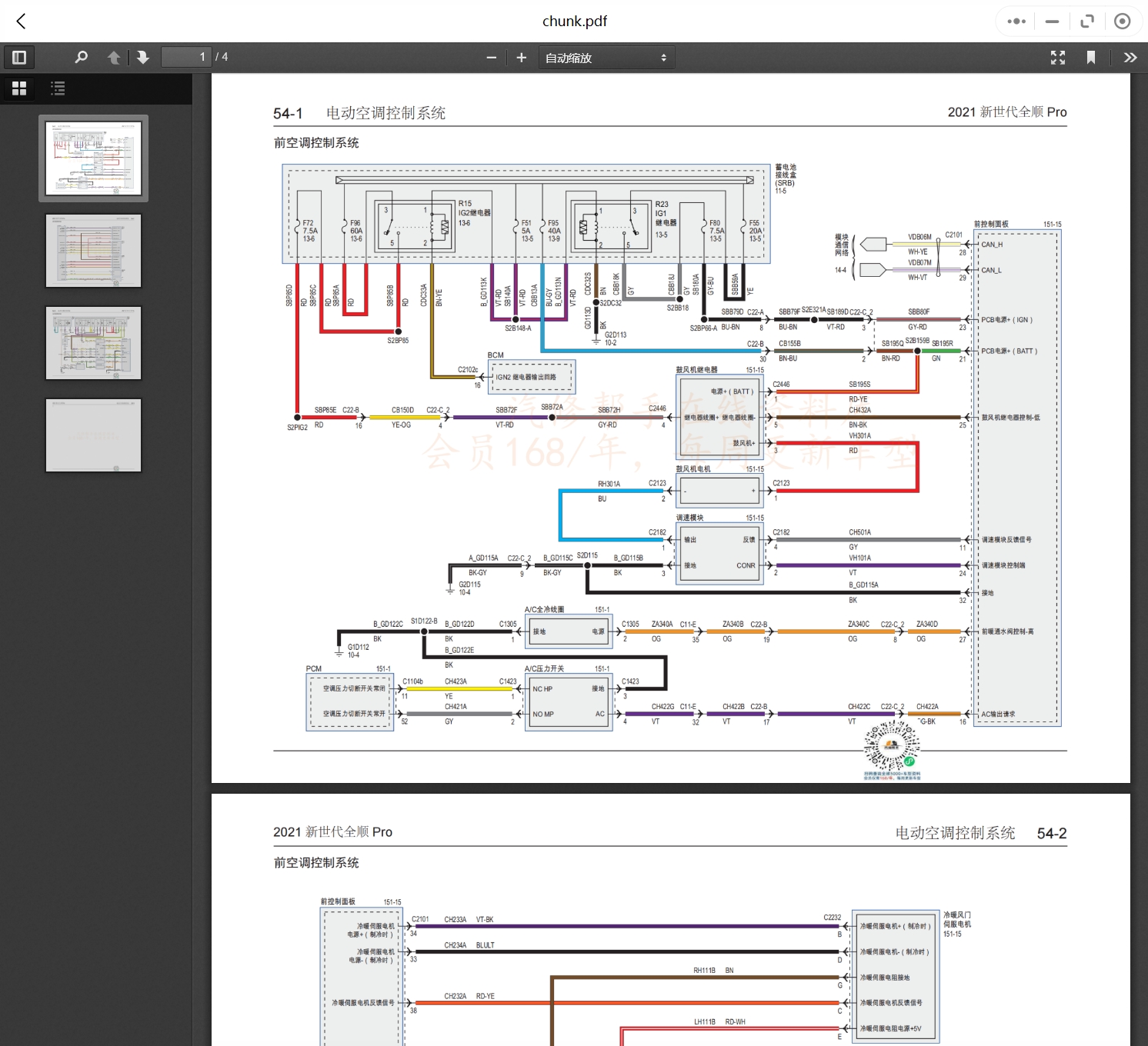Viewport: 1148px width, 1046px height.
Task: Expand the secondary tools chevron menu
Action: tap(1130, 58)
